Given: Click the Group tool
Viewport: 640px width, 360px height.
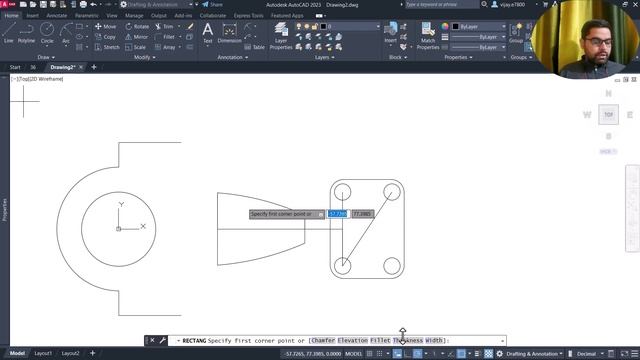Looking at the screenshot, I should (516, 33).
